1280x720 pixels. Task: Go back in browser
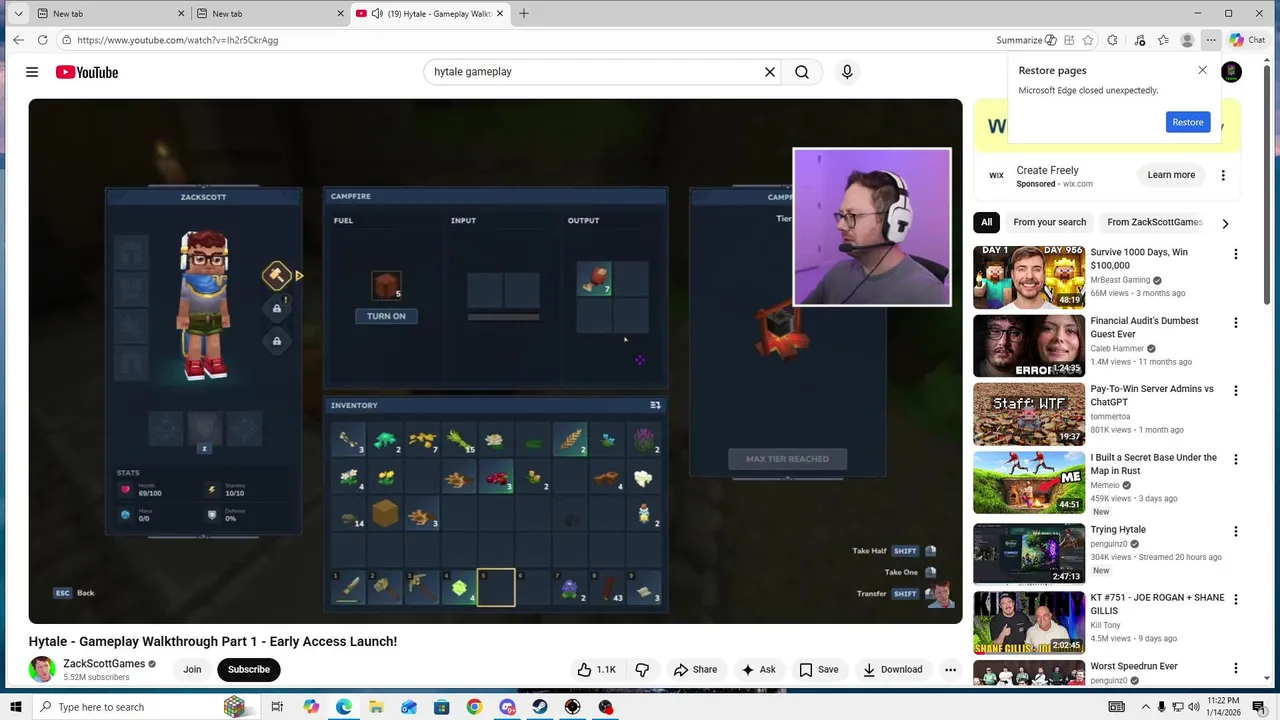pos(18,40)
